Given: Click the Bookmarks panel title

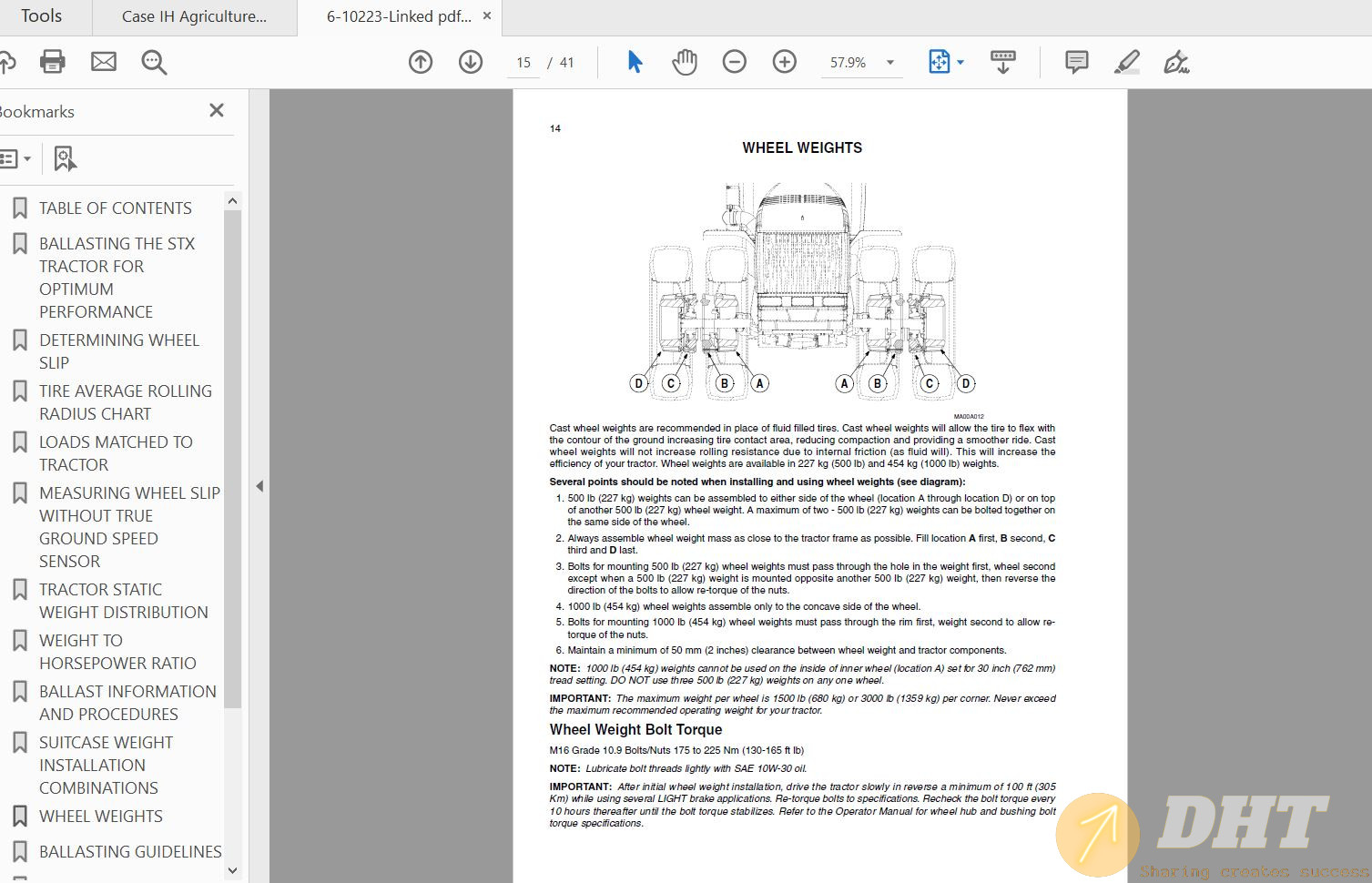Looking at the screenshot, I should [37, 112].
